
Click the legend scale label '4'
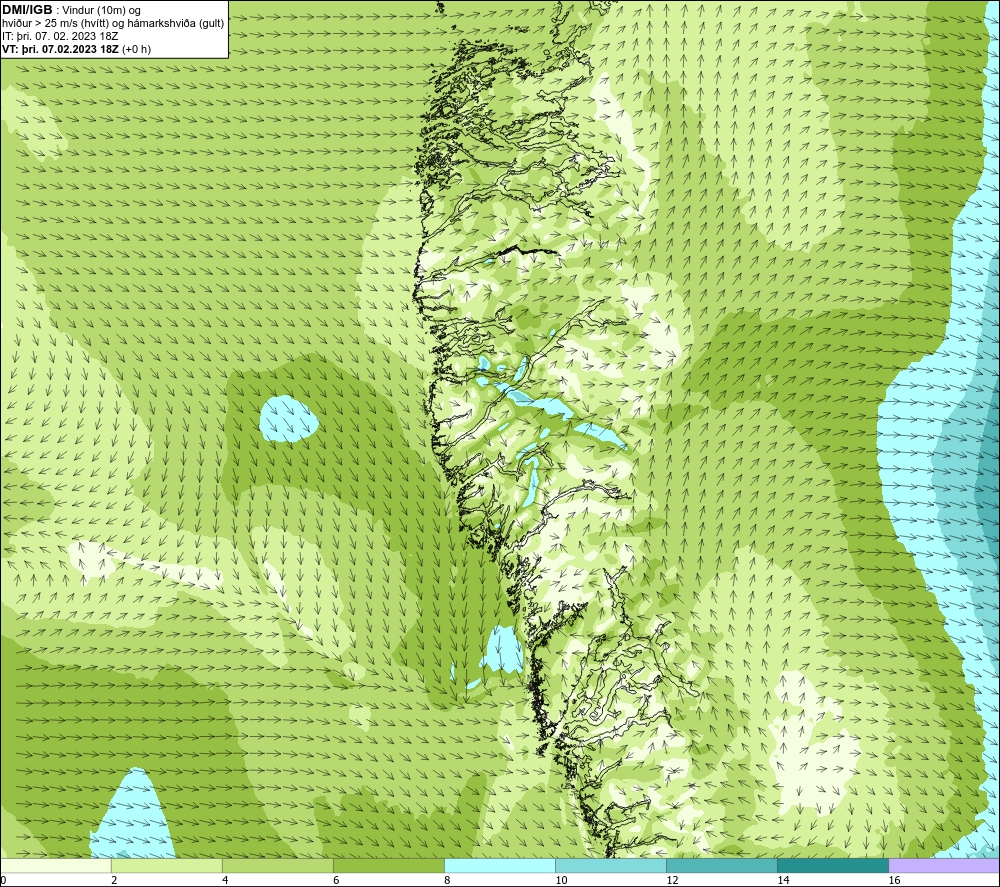coord(225,881)
